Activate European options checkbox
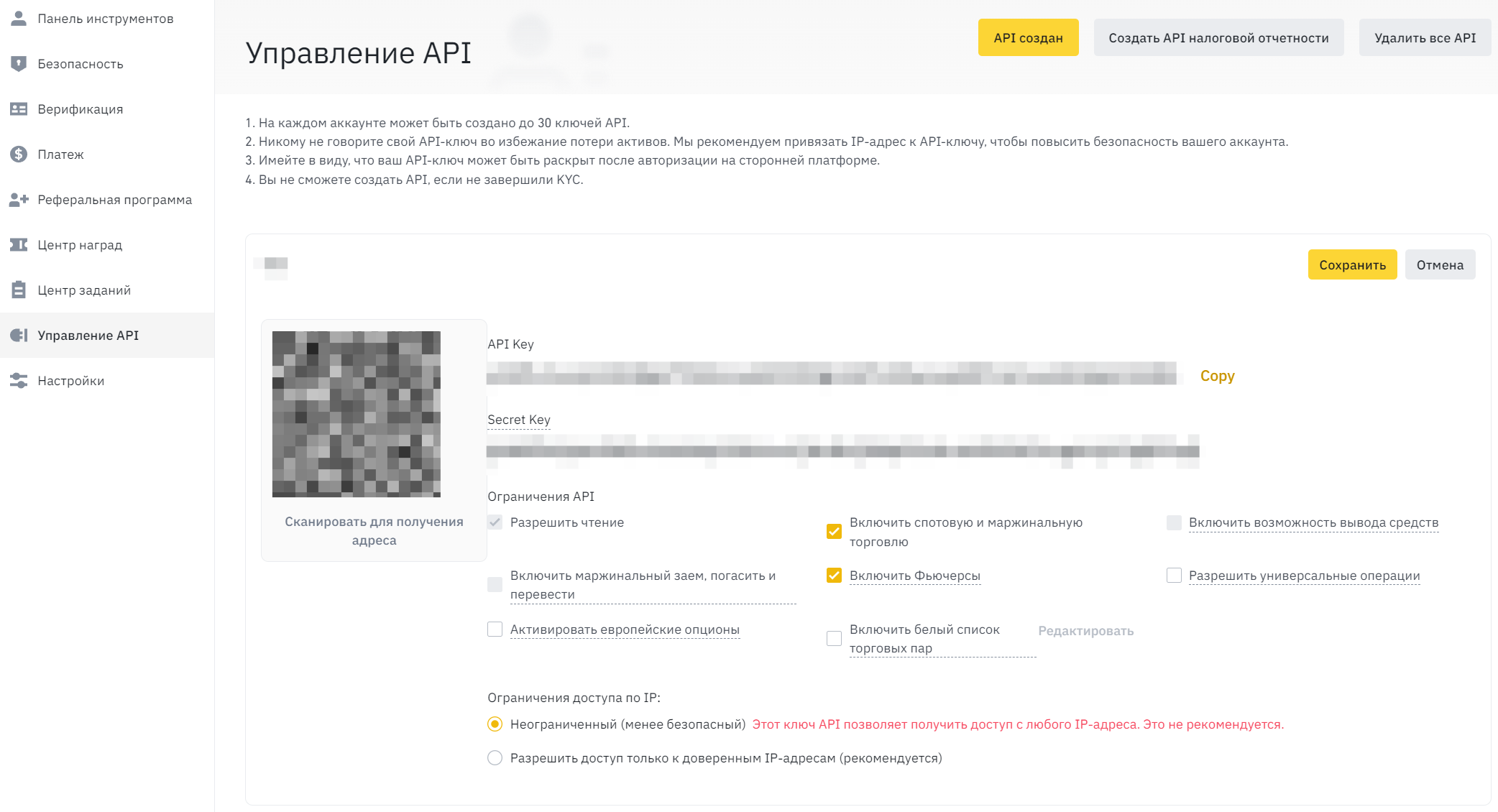 (495, 629)
